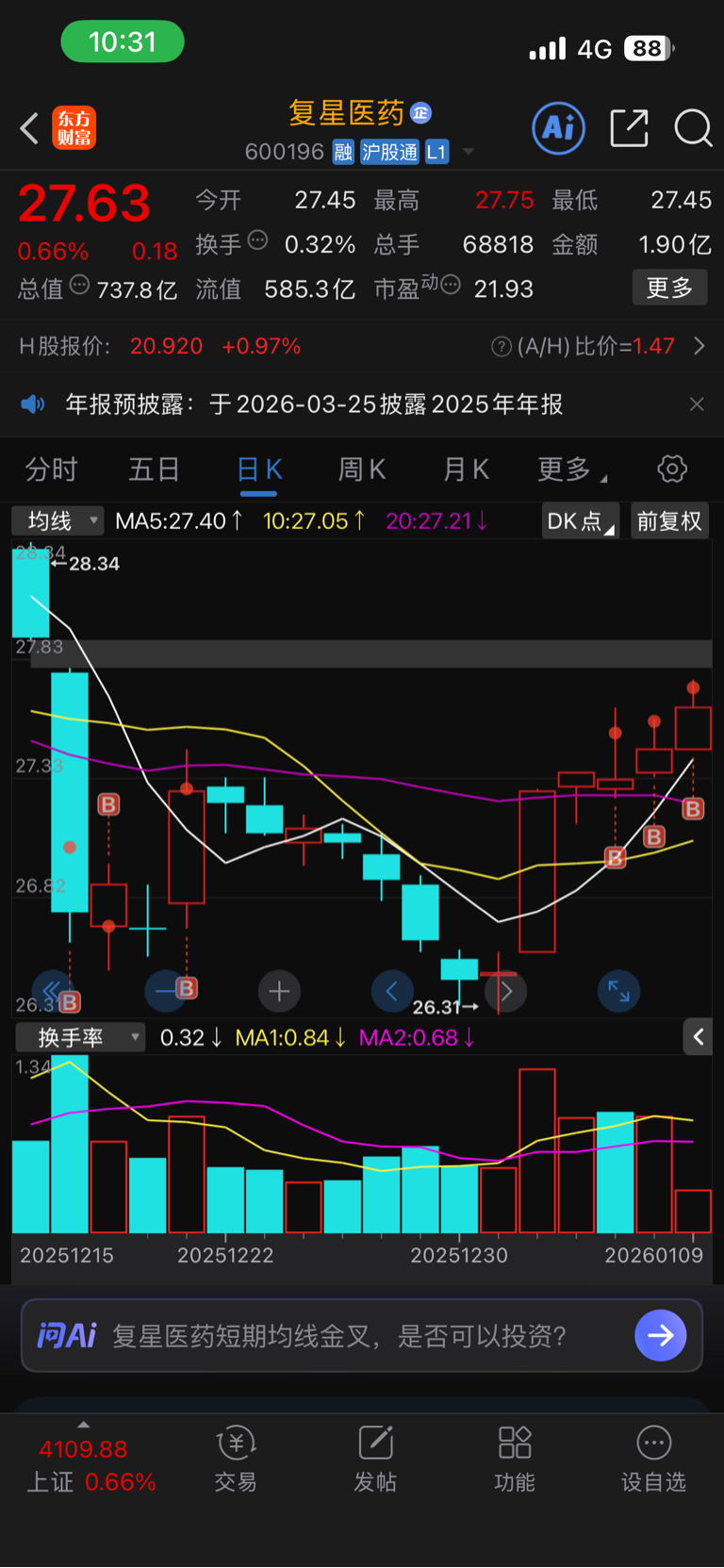Switch to 周K tab

pyautogui.click(x=362, y=469)
